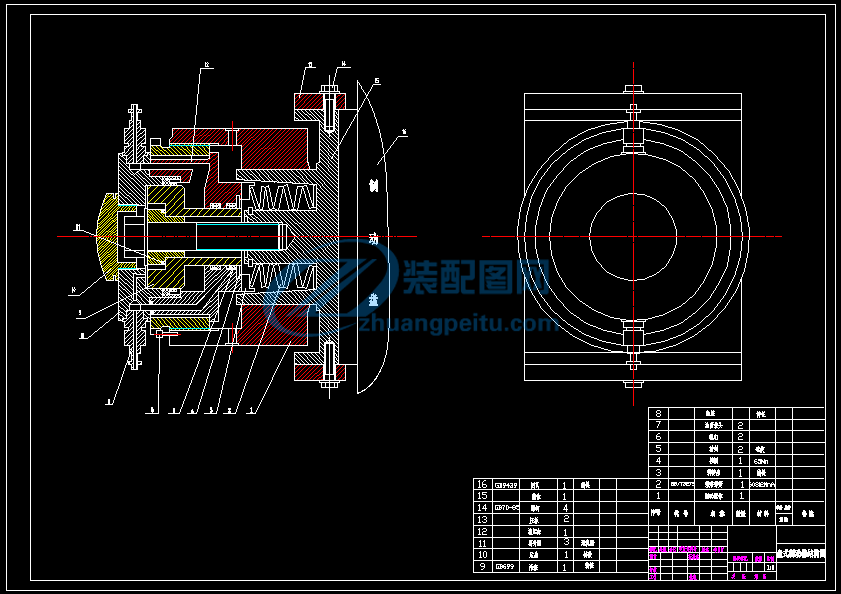Screen dimensions: 841x594
Task: Select the GB699 standard code cell
Action: 504,567
